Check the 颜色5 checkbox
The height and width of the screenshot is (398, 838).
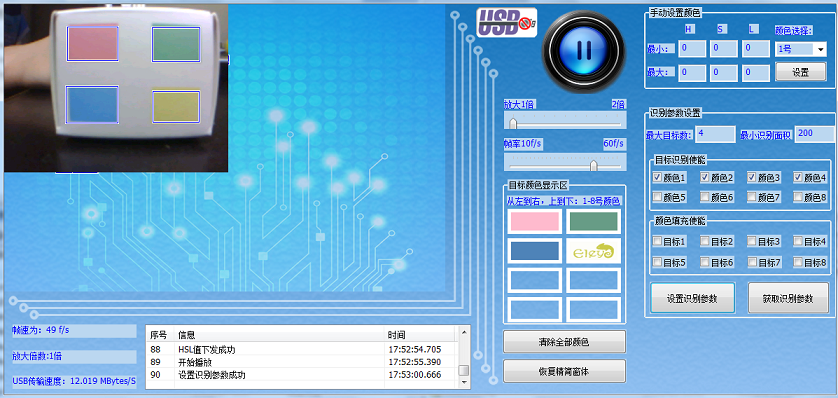[657, 197]
